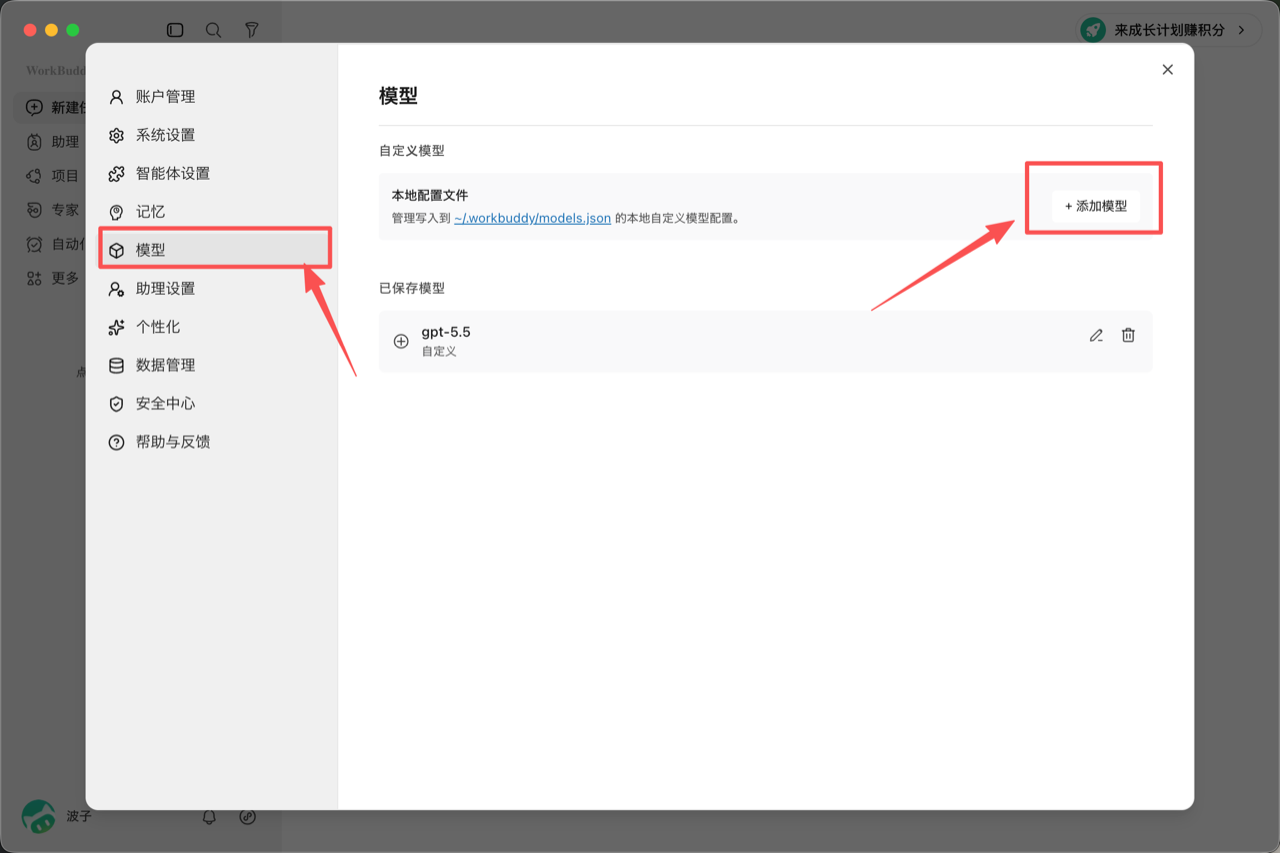Click the gpt-5.5 model name
This screenshot has width=1280, height=853.
coord(446,332)
